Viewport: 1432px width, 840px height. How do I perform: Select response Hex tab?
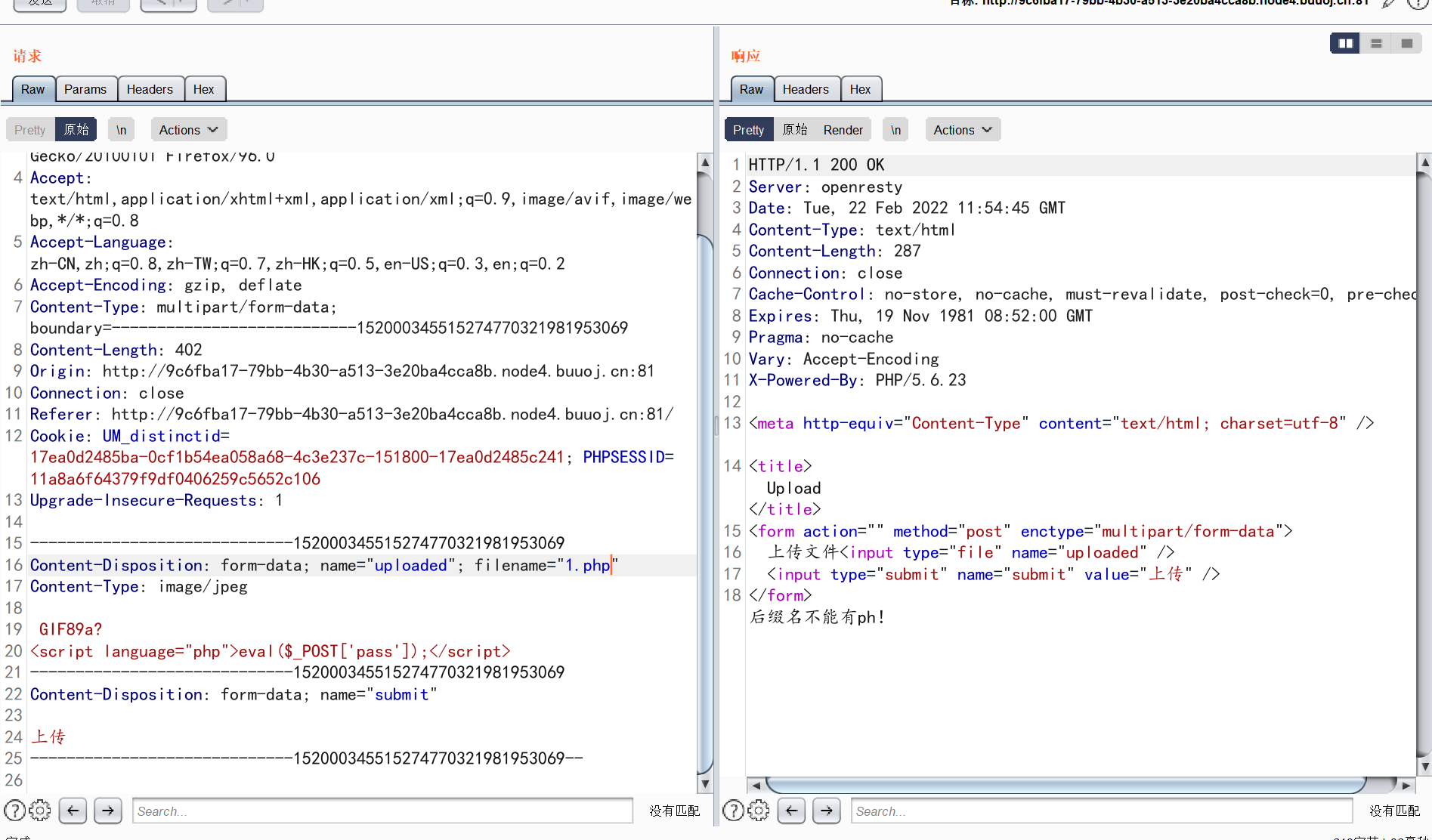(x=861, y=89)
